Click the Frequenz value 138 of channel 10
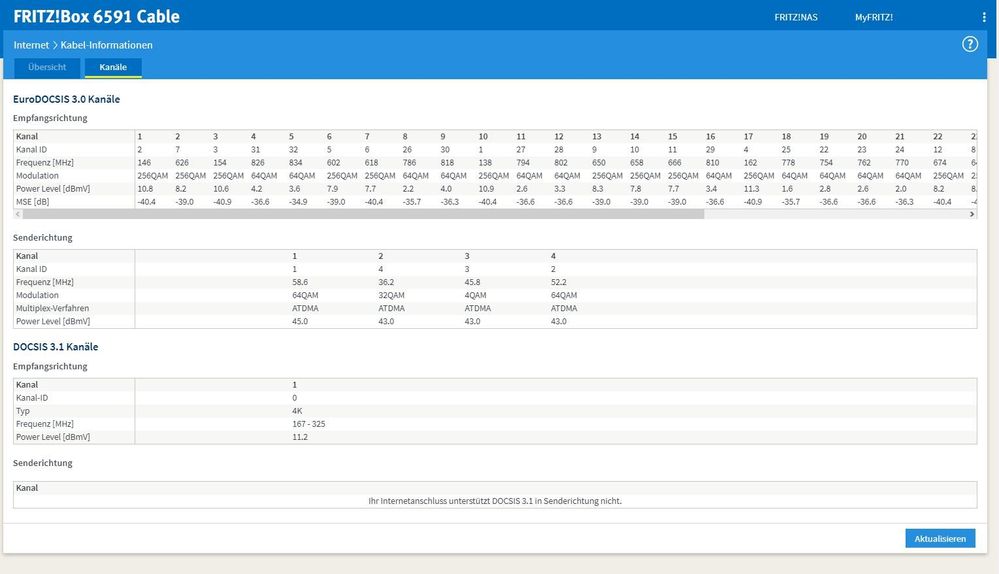The height and width of the screenshot is (574, 999). pyautogui.click(x=485, y=162)
